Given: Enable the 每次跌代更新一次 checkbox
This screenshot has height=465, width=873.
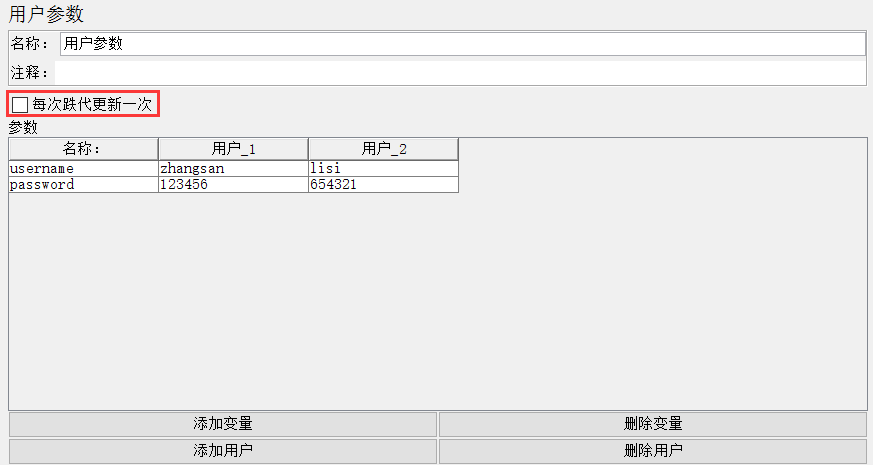Looking at the screenshot, I should point(20,104).
